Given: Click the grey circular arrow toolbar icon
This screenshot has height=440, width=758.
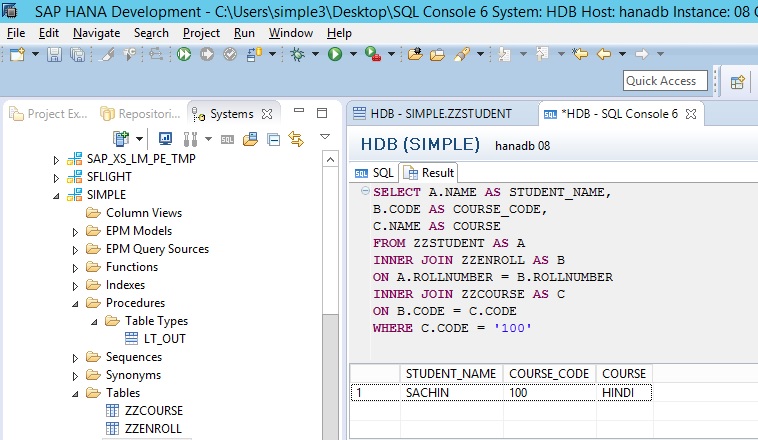Looking at the screenshot, I should 207,54.
